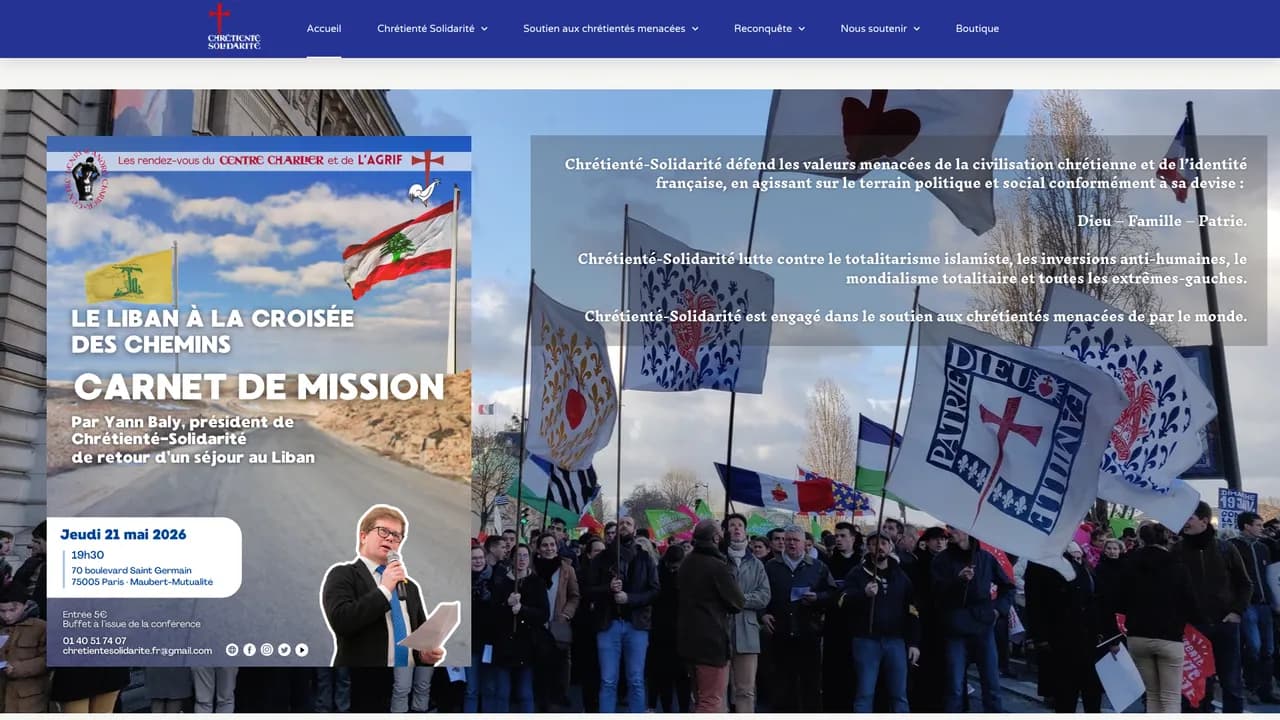Click '75005 Paris · Maubert-Mutualité' line
Screen dimensions: 1280x720
point(141,582)
